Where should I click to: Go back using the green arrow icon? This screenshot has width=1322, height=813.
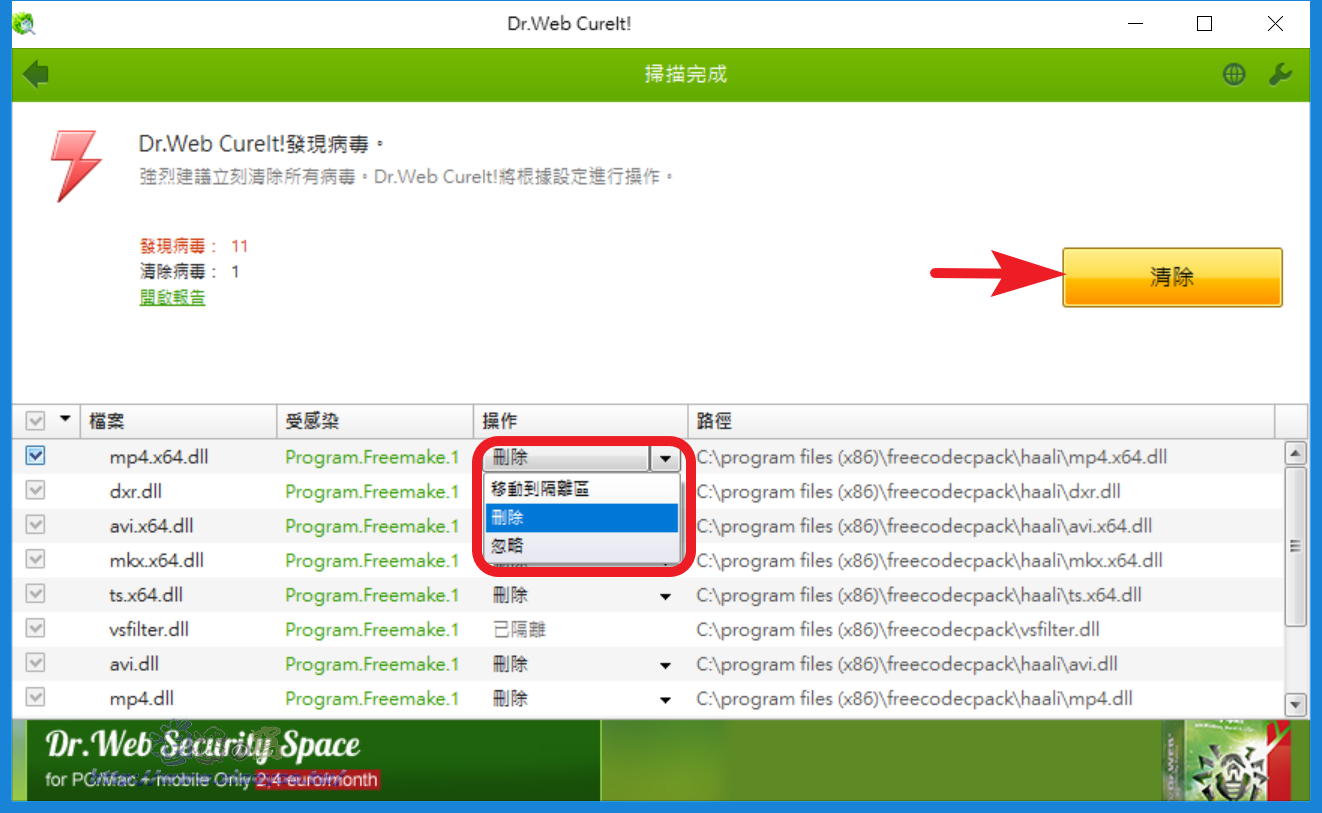point(37,74)
